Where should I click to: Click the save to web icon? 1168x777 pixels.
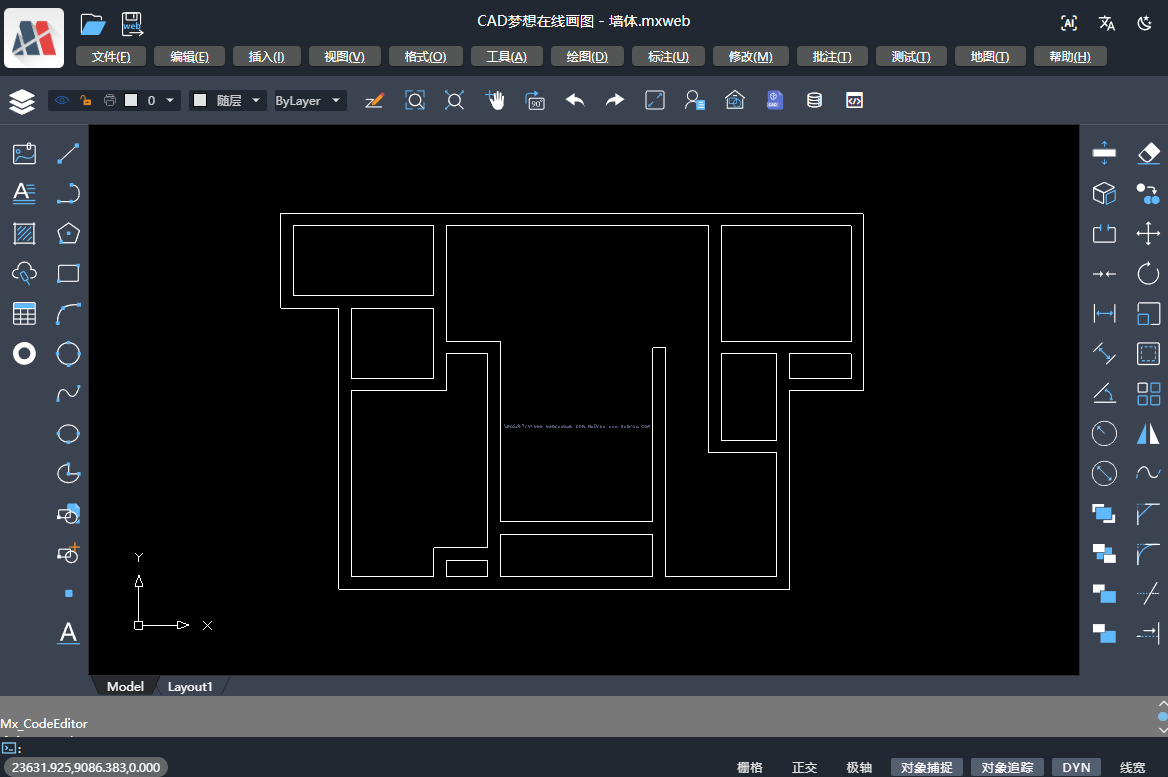point(133,25)
